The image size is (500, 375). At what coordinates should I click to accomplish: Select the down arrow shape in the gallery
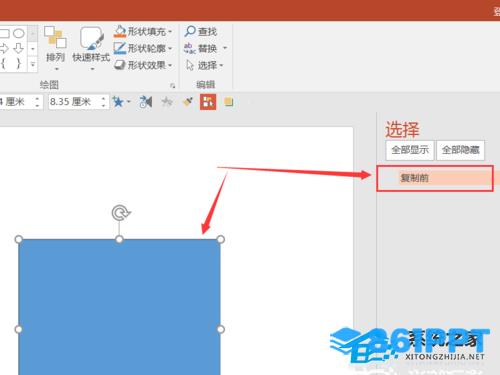pyautogui.click(x=19, y=48)
